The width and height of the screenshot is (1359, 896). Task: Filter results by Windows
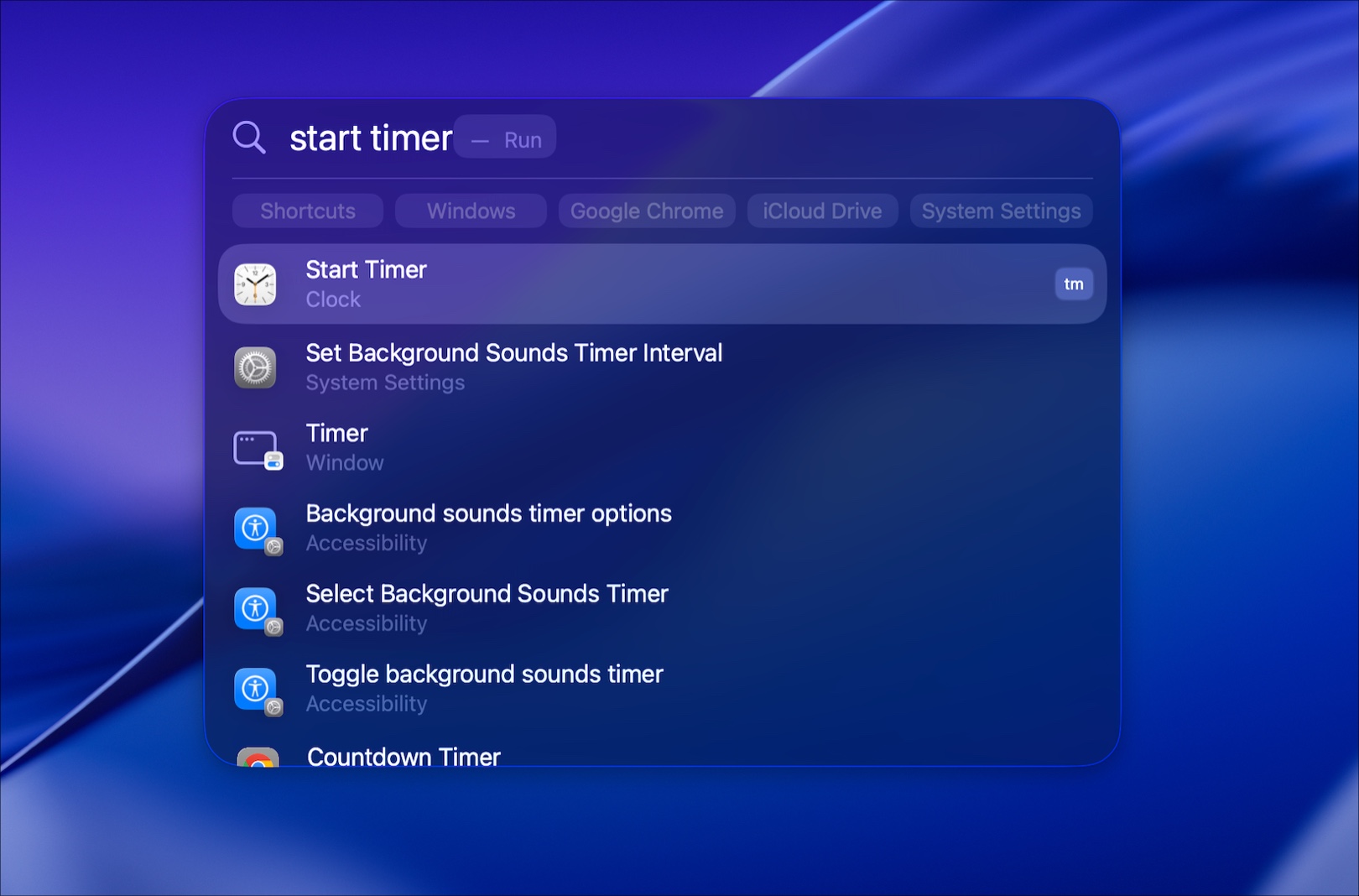coord(471,211)
